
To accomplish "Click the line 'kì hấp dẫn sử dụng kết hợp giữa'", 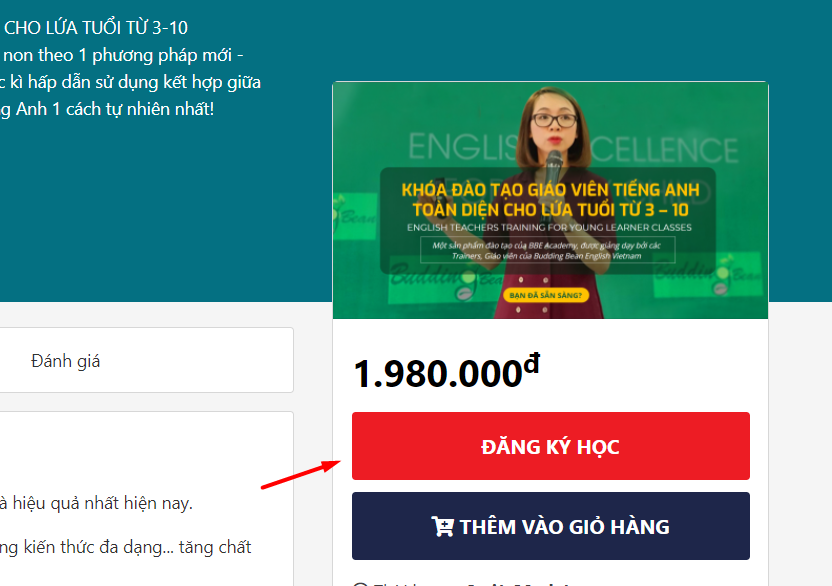I will pos(135,82).
